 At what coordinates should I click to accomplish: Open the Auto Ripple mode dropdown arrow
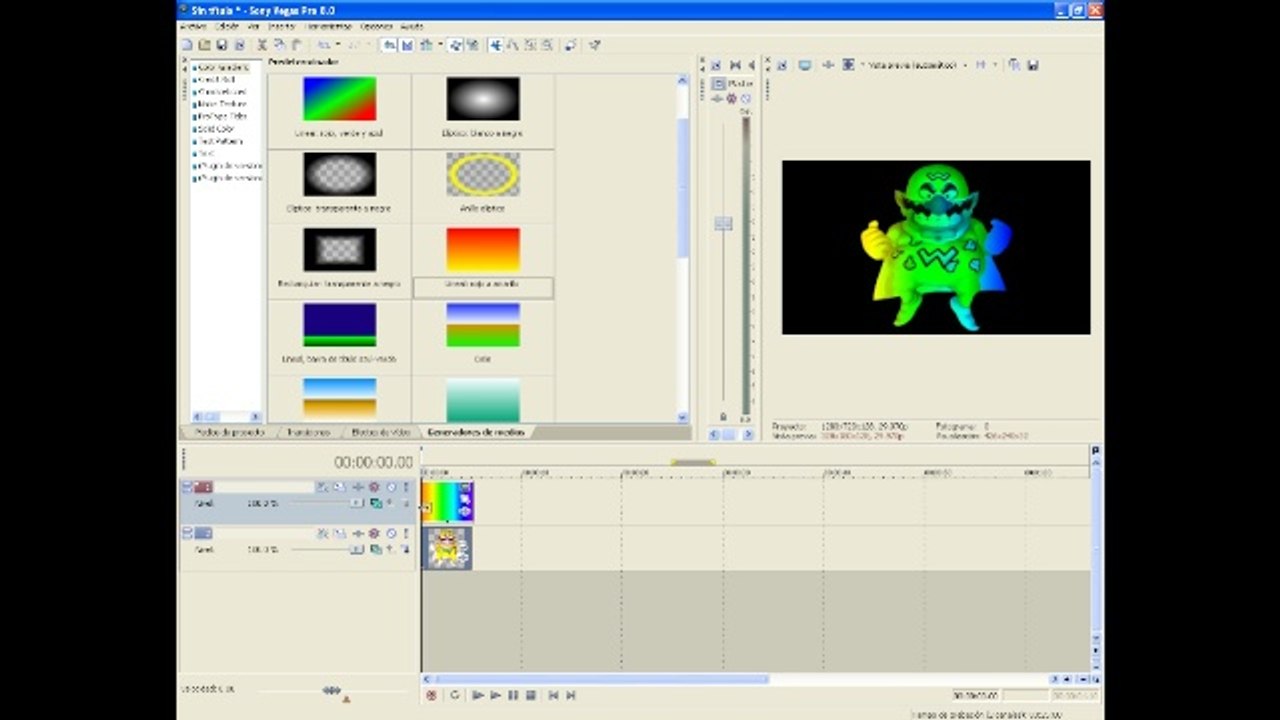tap(438, 45)
